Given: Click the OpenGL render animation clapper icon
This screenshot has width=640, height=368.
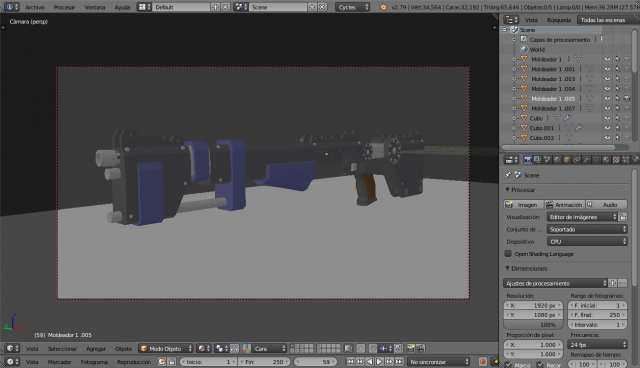Looking at the screenshot, I should pyautogui.click(x=420, y=348).
